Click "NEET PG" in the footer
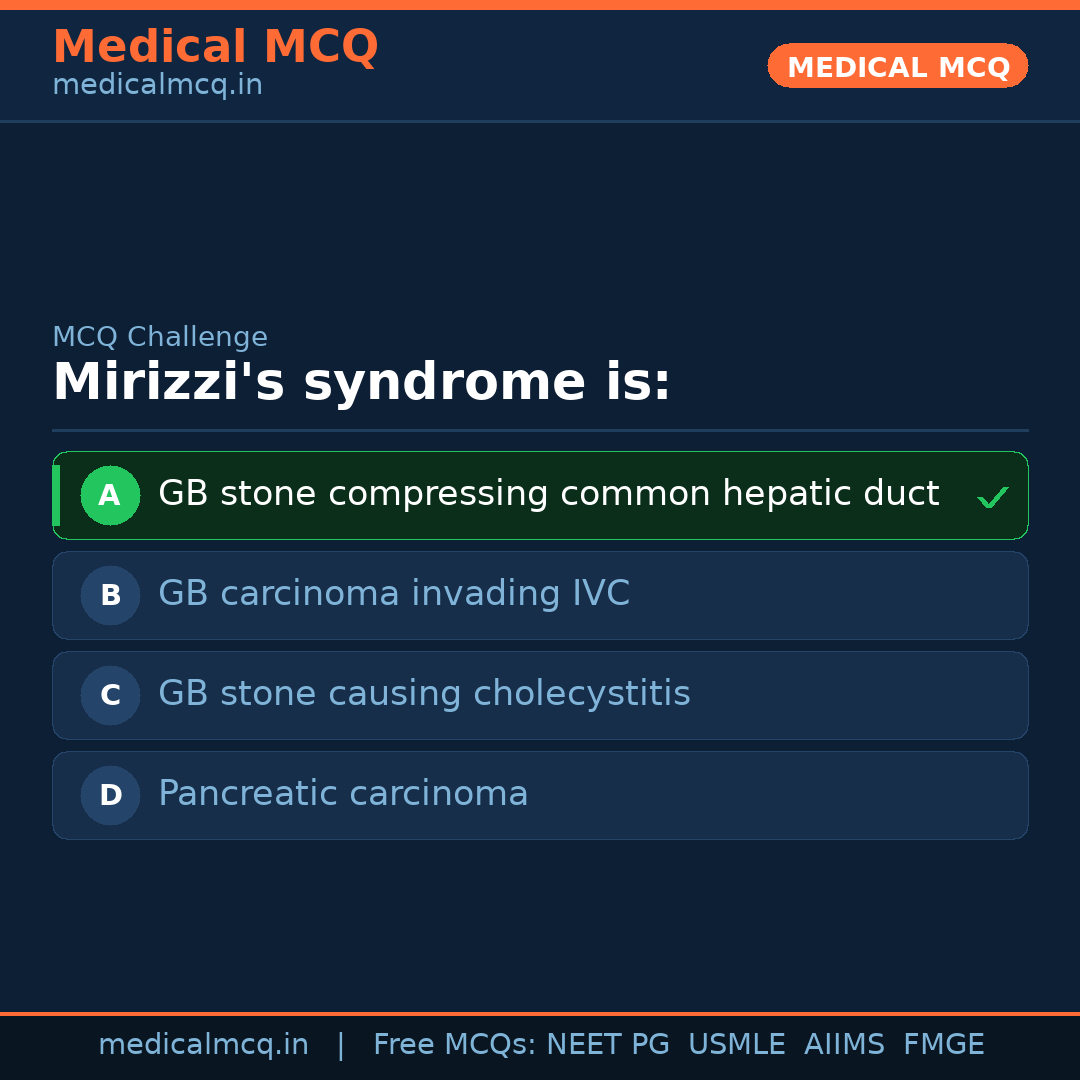 608,1045
